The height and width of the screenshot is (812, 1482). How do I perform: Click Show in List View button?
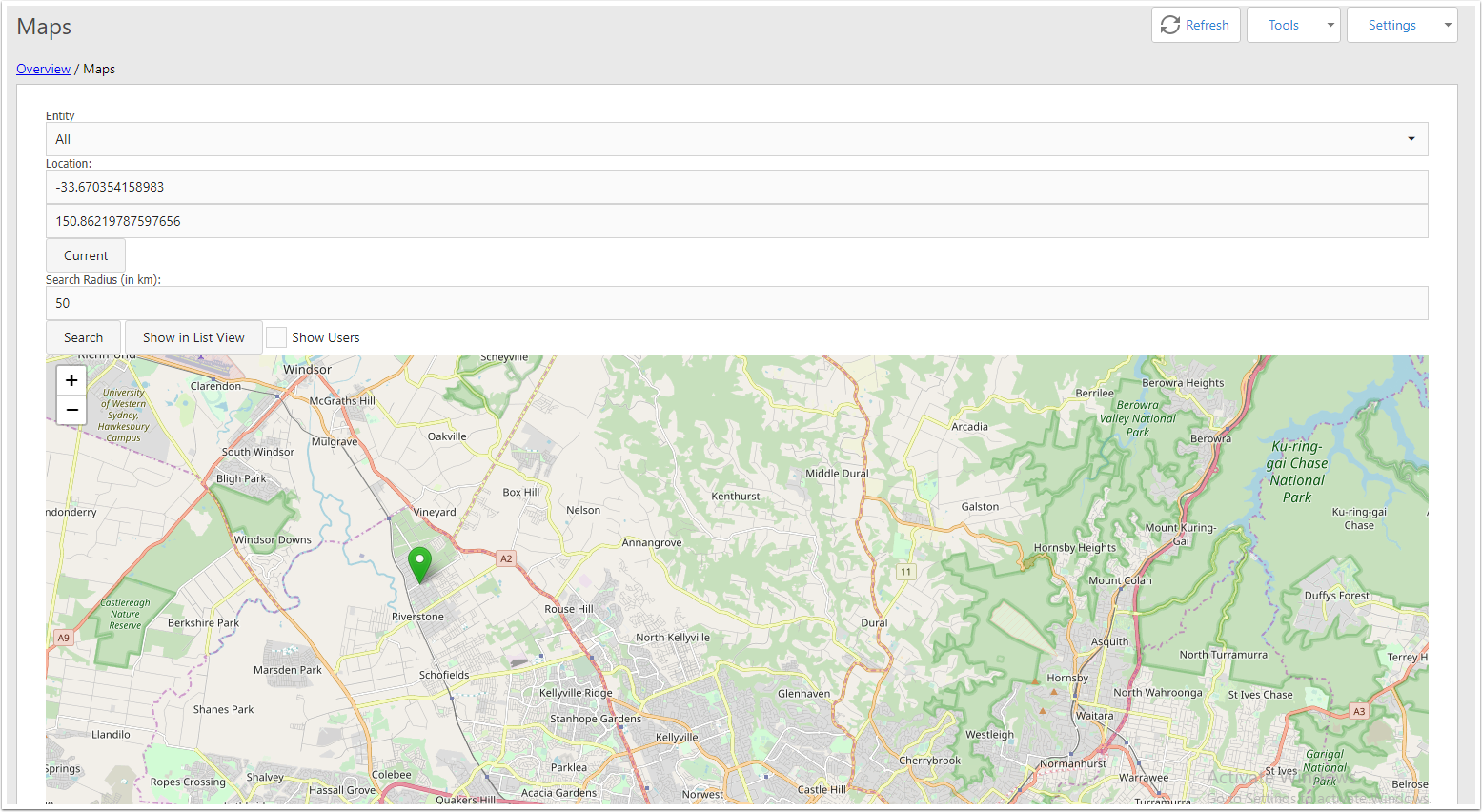click(193, 337)
